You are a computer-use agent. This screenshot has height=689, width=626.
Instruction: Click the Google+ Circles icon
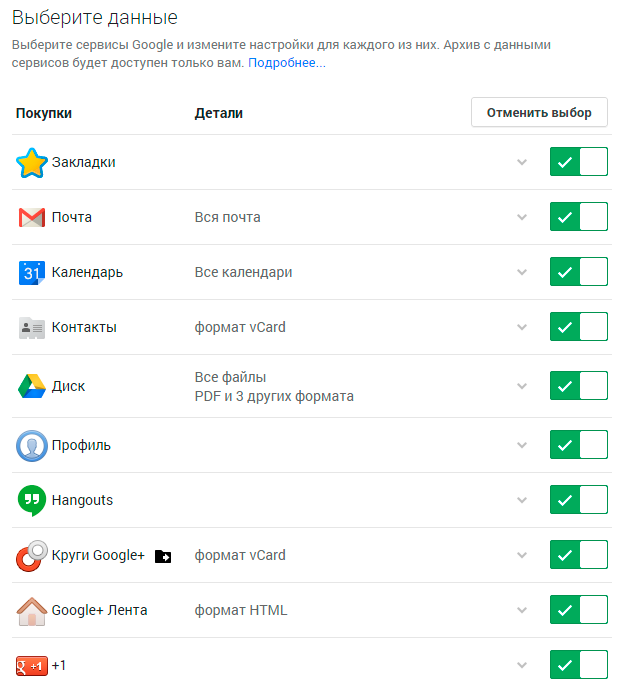[x=32, y=555]
